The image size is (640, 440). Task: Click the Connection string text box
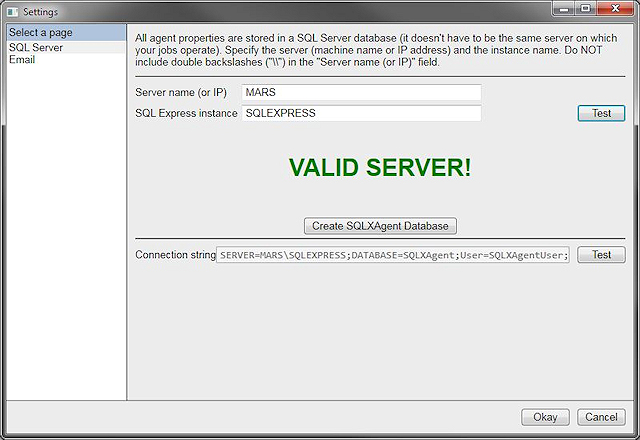tap(393, 255)
